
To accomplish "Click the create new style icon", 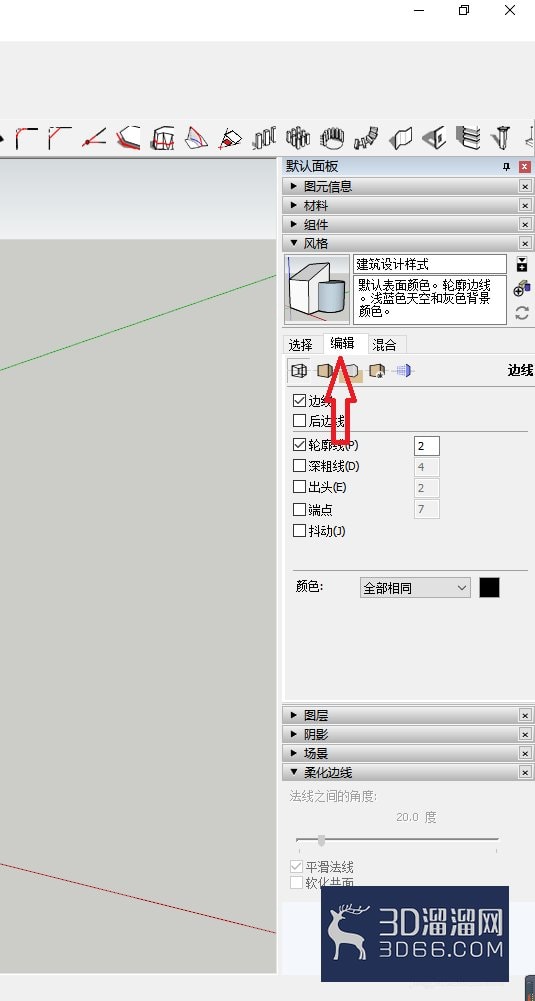I will point(522,289).
